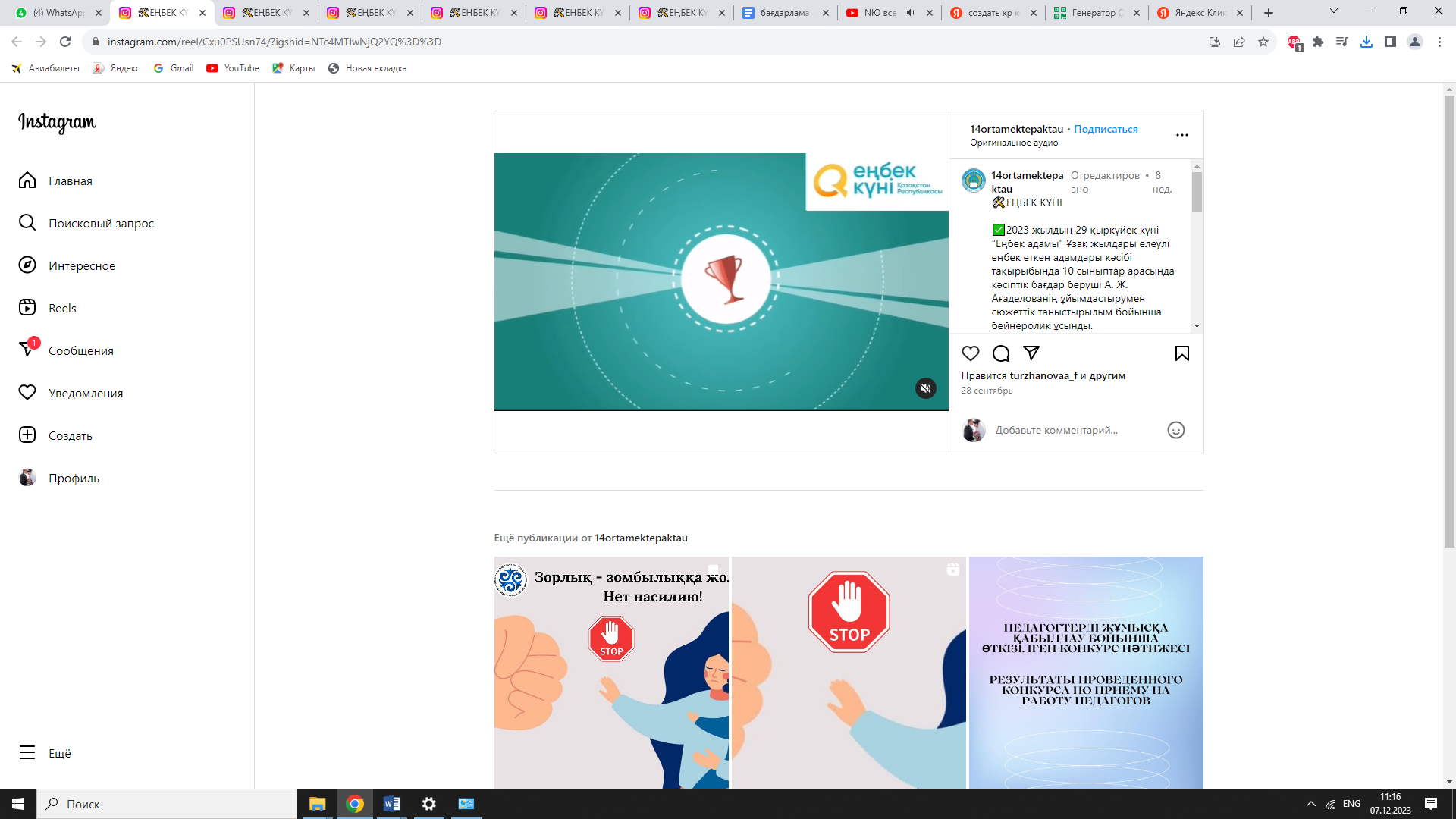Expand the Ещё menu in sidebar
This screenshot has height=819, width=1456.
point(59,753)
